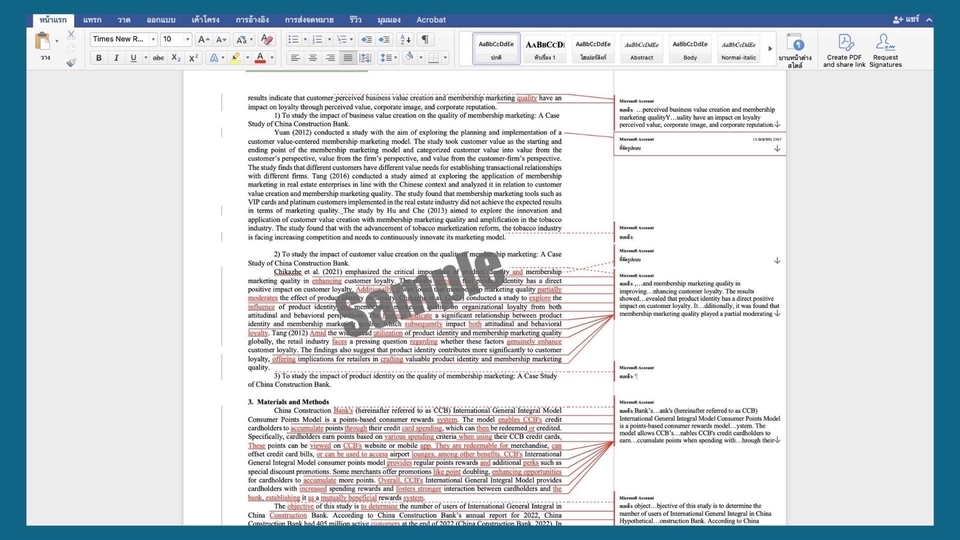Screen dimensions: 960x540
Task: Open the รีวิว (Review) tab
Action: point(355,20)
